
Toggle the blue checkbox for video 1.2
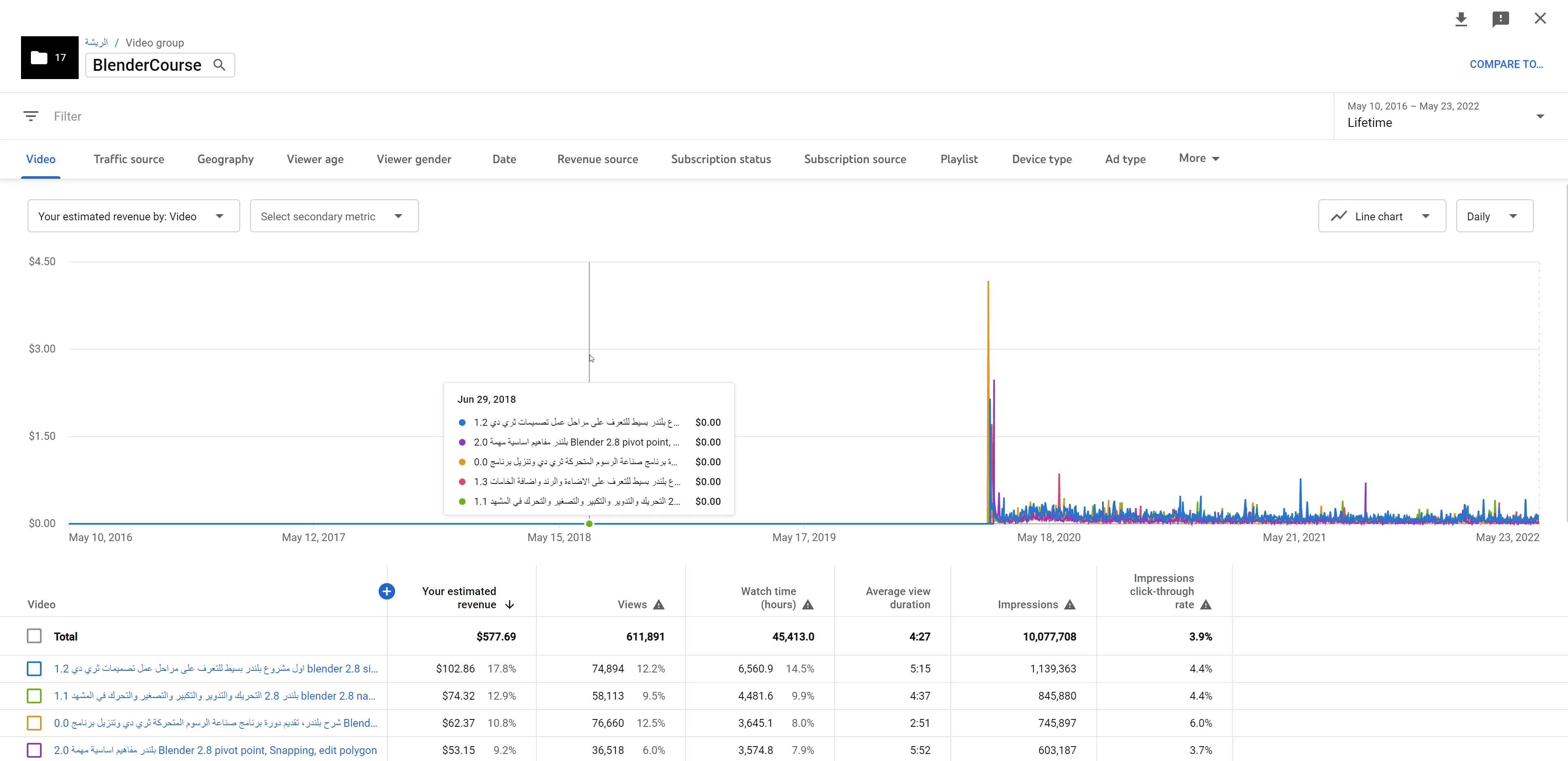34,668
